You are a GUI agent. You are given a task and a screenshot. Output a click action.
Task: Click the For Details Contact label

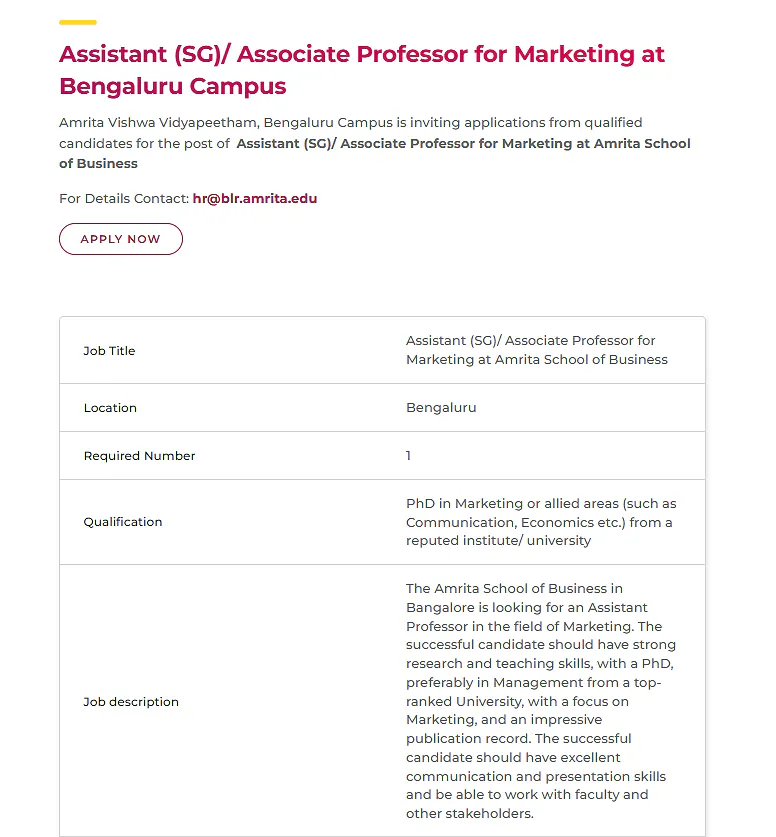click(124, 199)
